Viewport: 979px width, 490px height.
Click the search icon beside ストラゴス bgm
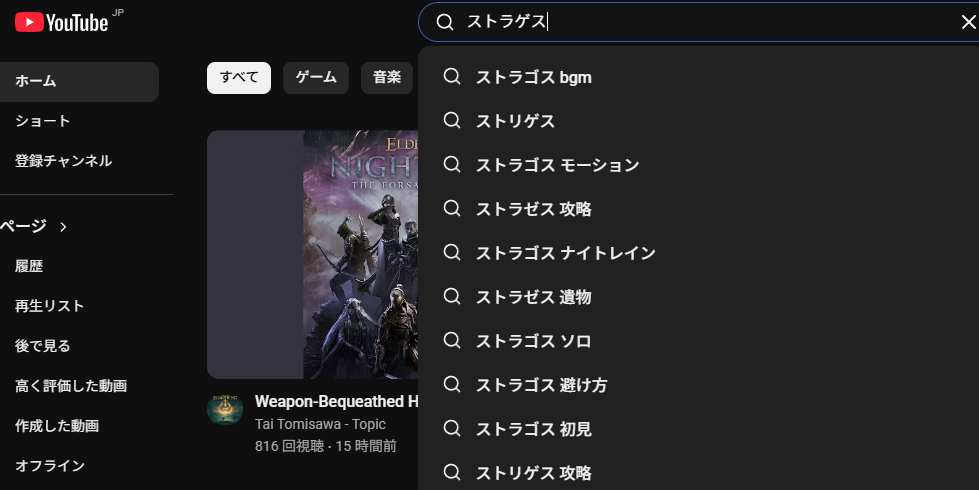pyautogui.click(x=452, y=77)
